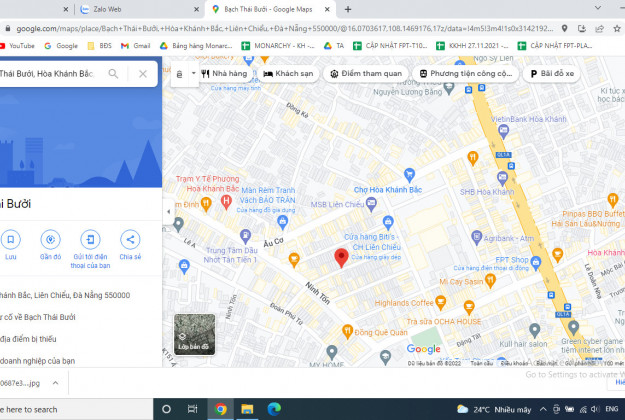Image resolution: width=625 pixels, height=420 pixels.
Task: Open the Bảng hàng Monarc... bookmark
Action: pyautogui.click(x=196, y=46)
